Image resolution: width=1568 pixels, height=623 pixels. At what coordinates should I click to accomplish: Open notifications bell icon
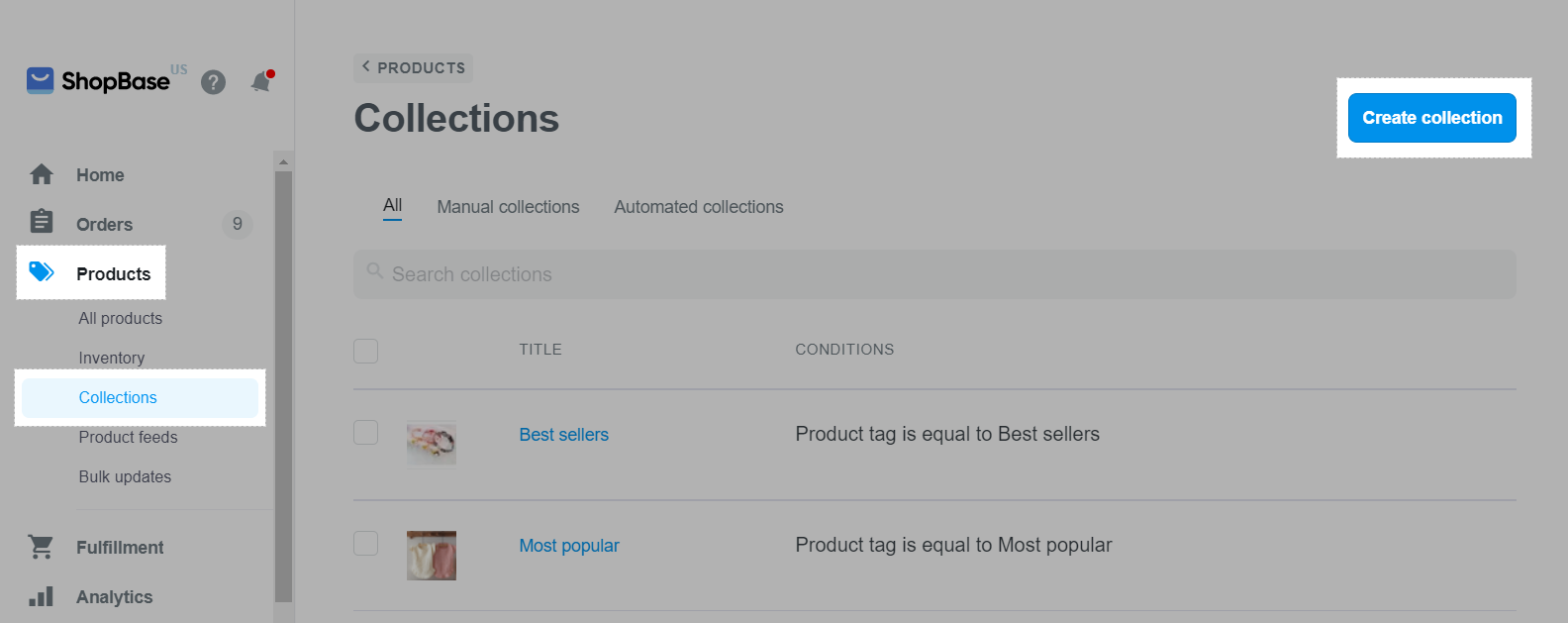point(261,81)
